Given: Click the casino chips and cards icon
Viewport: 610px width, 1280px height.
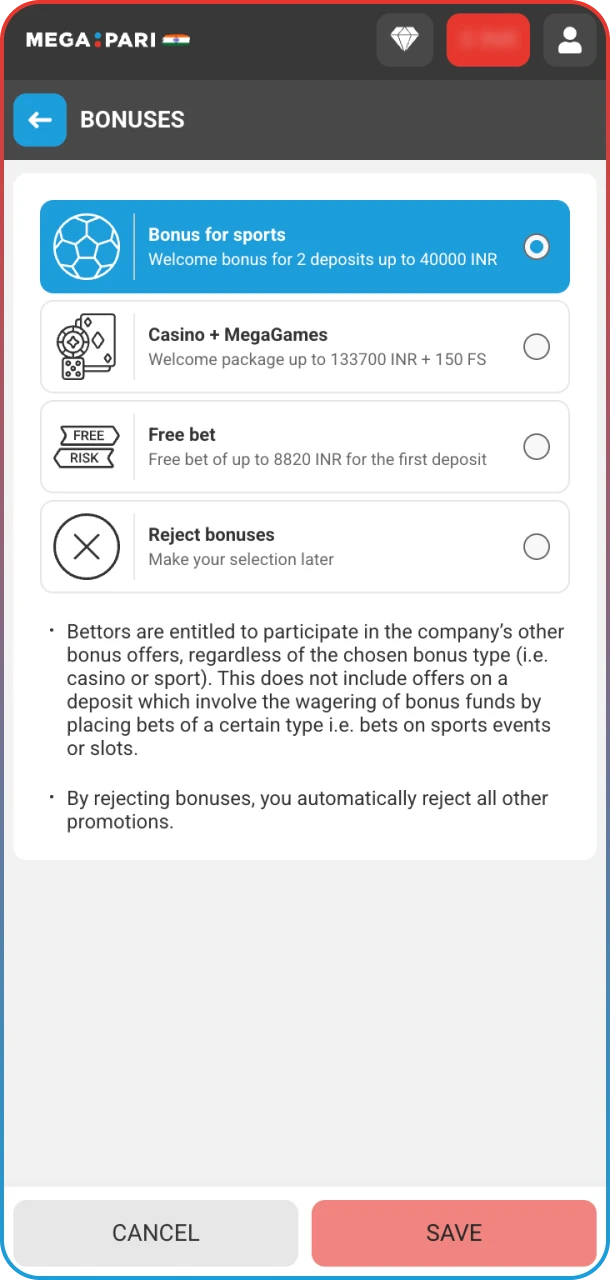Looking at the screenshot, I should 86,346.
